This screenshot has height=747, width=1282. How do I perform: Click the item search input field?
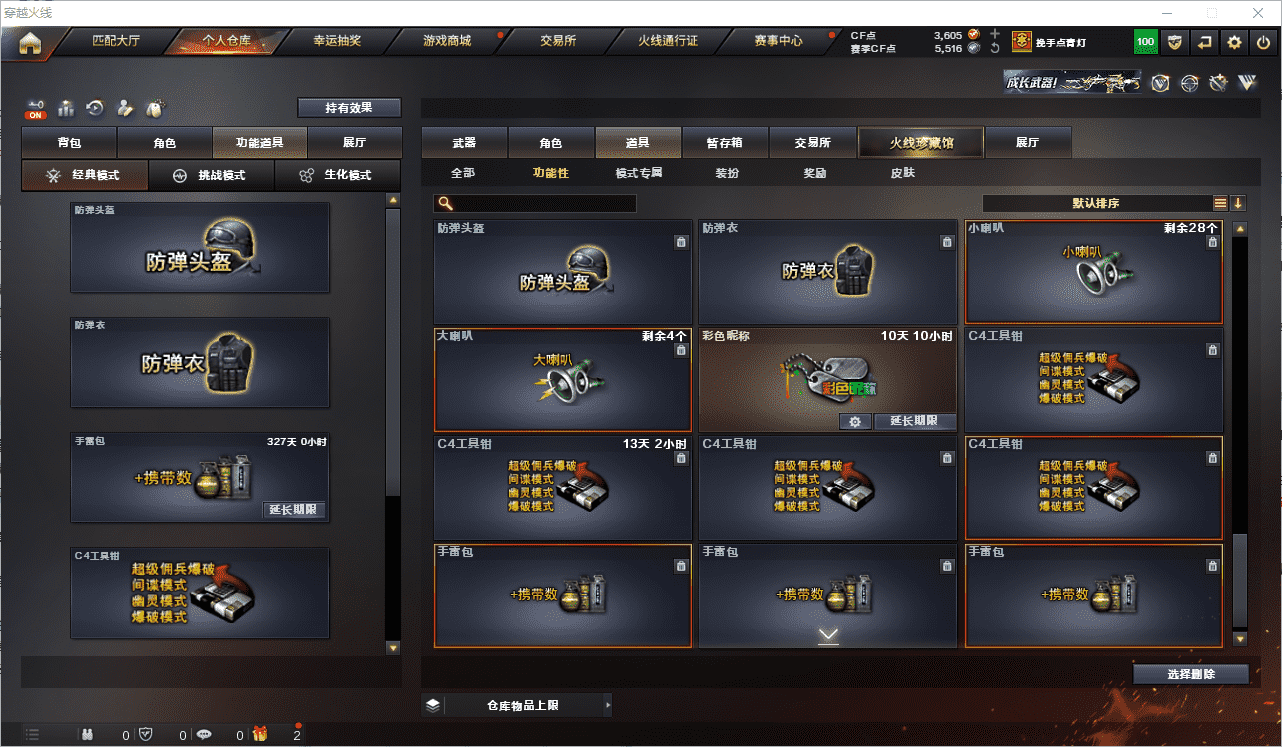tap(535, 203)
